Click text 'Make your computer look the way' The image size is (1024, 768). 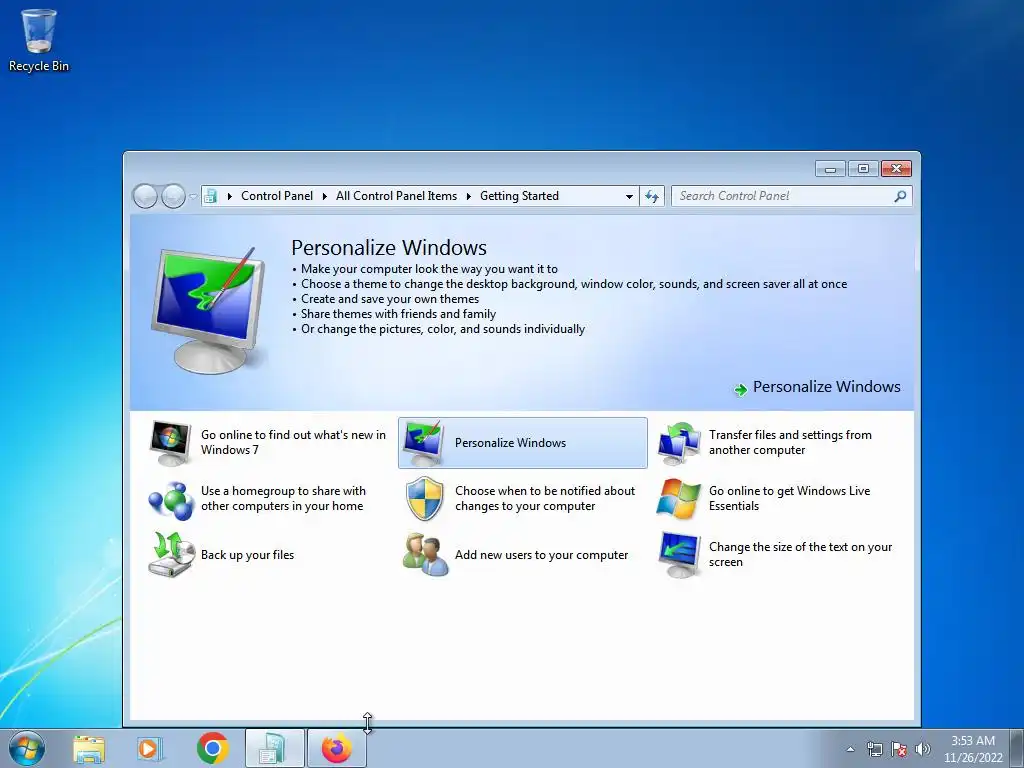(429, 269)
